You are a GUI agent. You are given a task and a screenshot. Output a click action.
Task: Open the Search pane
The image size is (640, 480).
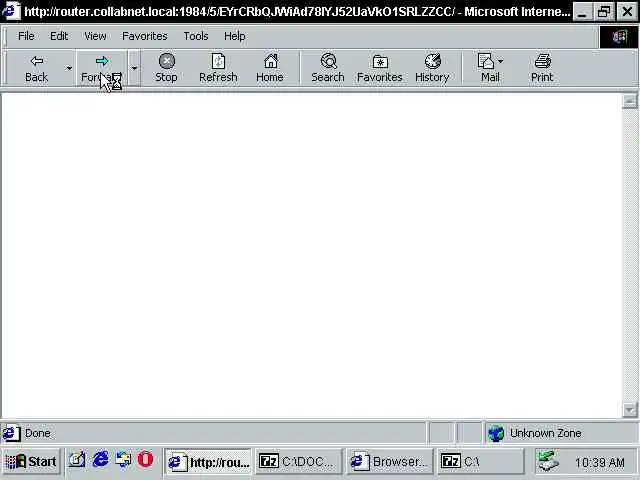pos(328,68)
